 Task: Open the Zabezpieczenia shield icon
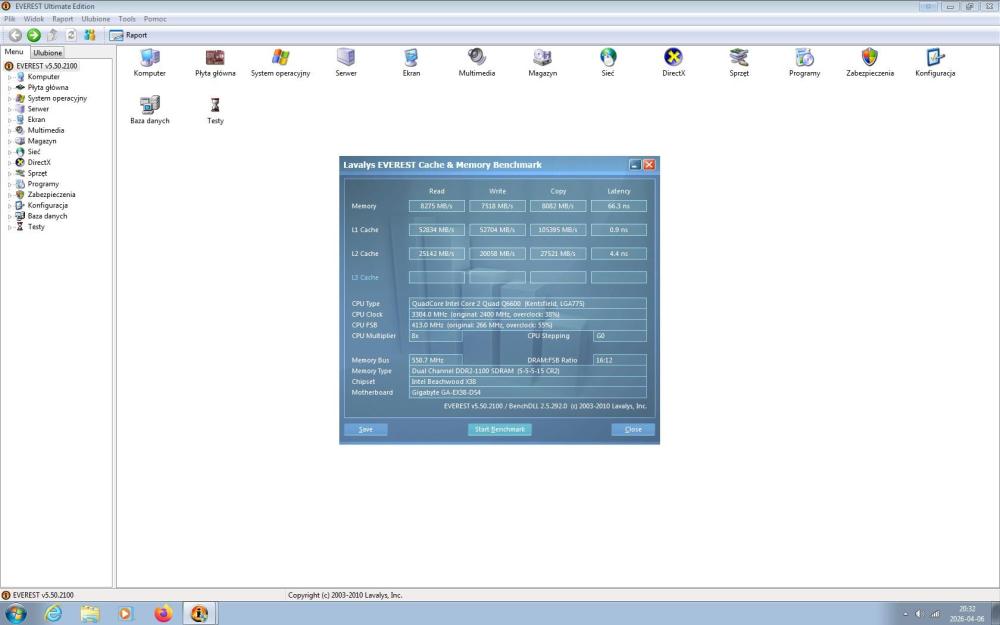click(869, 58)
